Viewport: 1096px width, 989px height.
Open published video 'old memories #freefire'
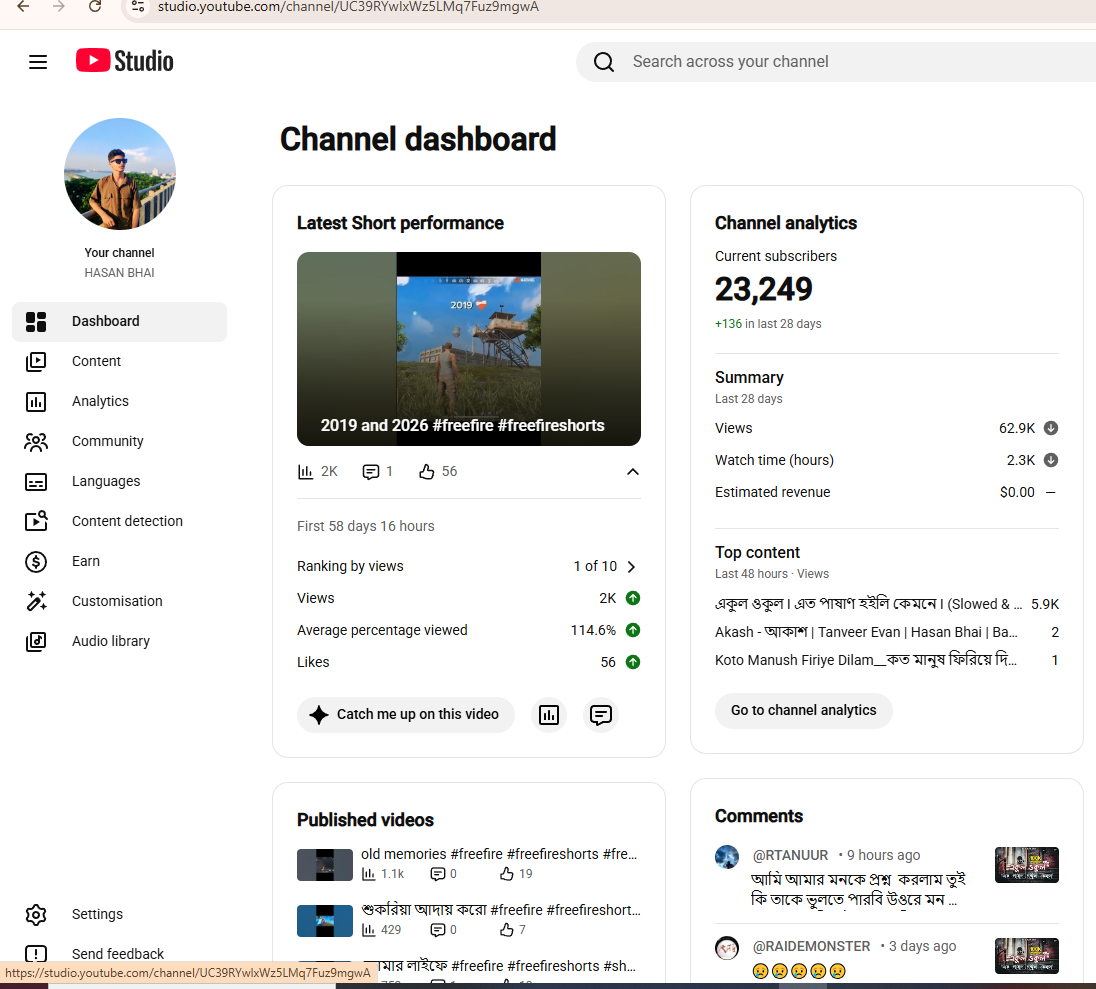pyautogui.click(x=499, y=854)
